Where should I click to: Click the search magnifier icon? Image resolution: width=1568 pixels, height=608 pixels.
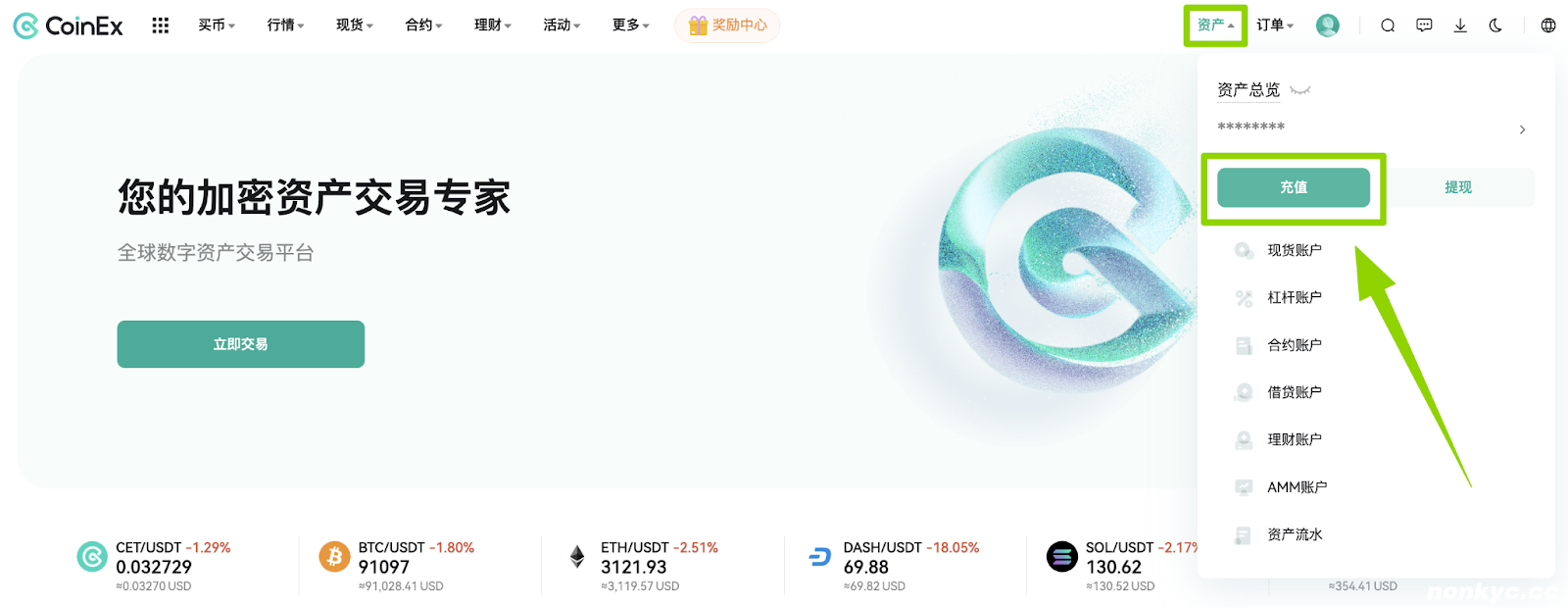tap(1388, 25)
